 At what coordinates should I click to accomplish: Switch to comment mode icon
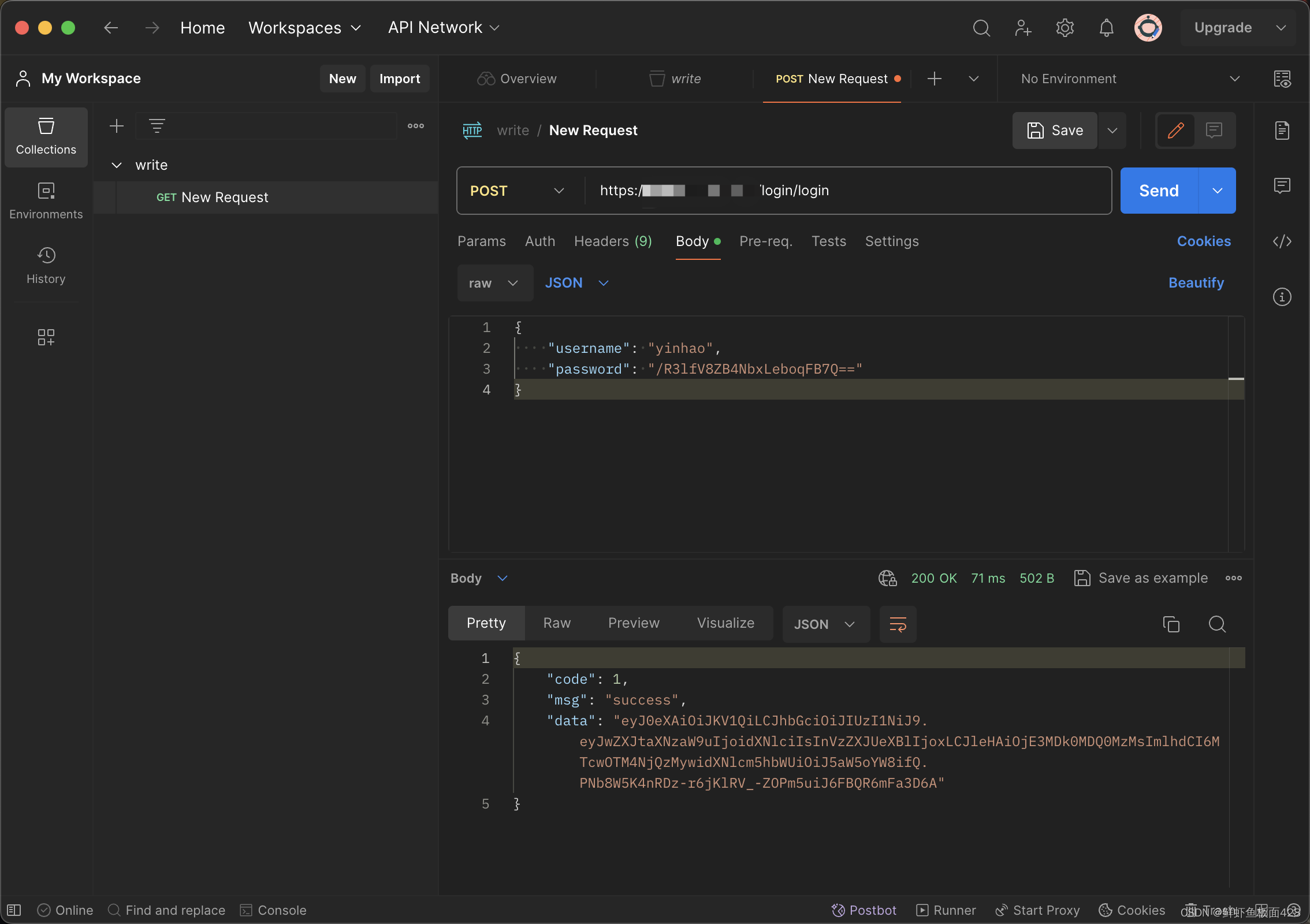(1214, 131)
